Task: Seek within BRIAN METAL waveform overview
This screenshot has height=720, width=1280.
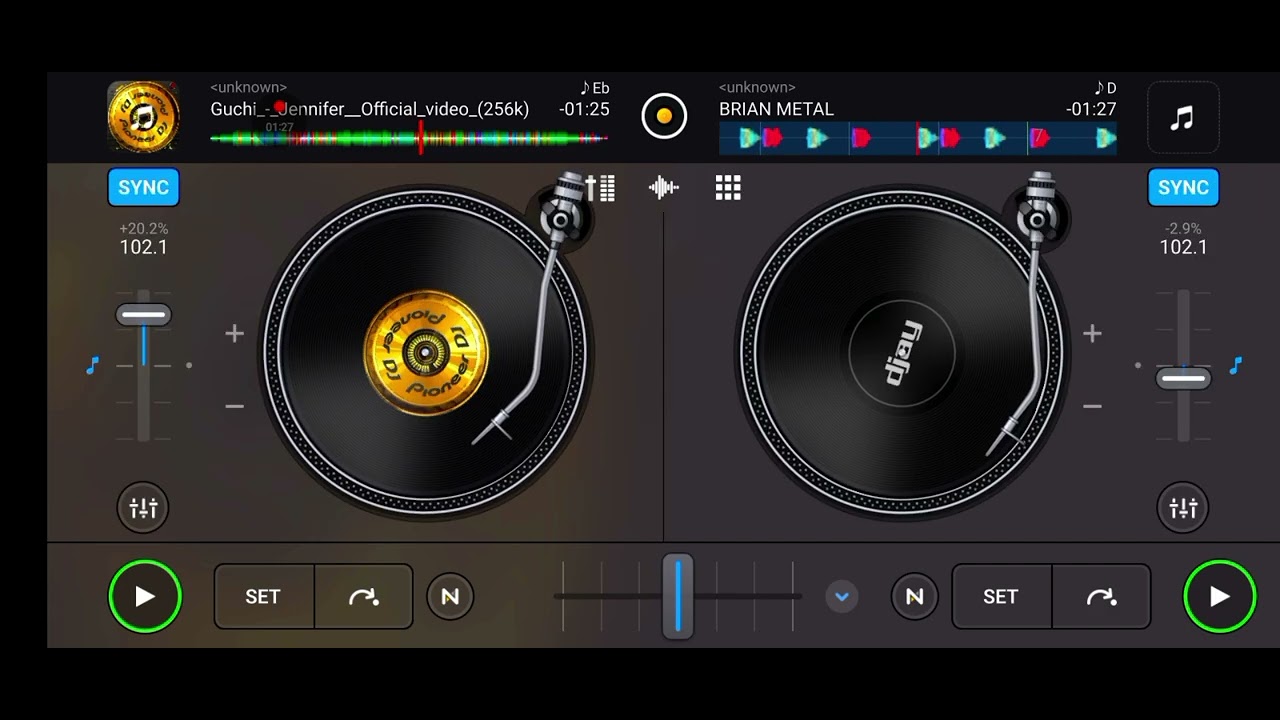Action: coord(918,138)
